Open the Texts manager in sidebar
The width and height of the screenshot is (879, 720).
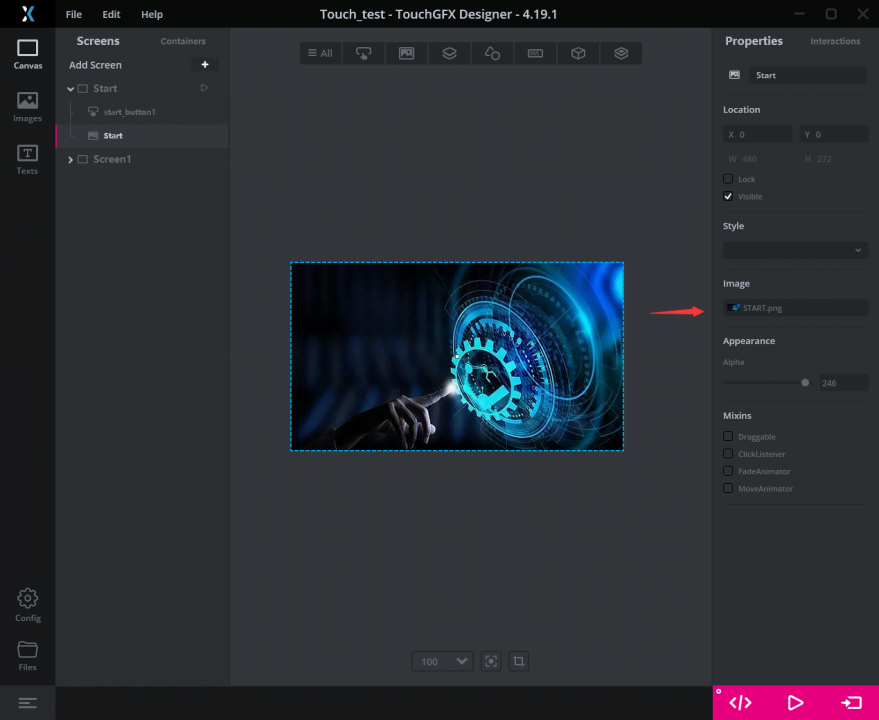coord(27,160)
